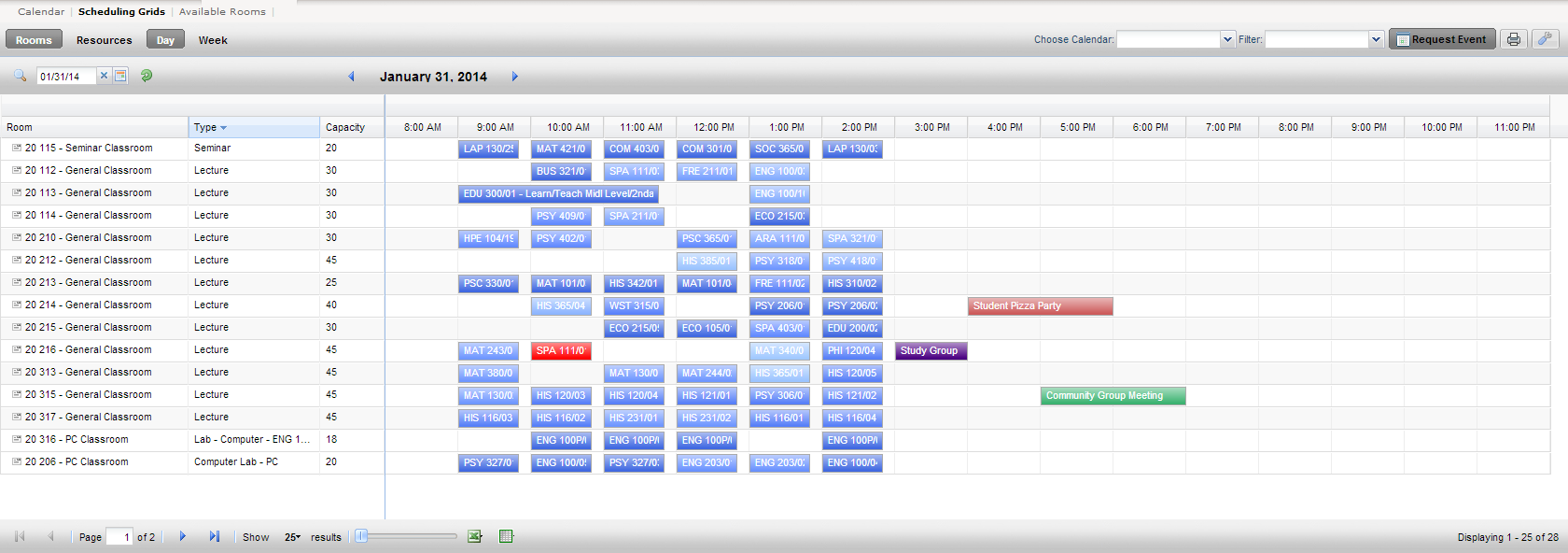Open the Student Pizza Party event
The image size is (1568, 553).
tap(1040, 305)
